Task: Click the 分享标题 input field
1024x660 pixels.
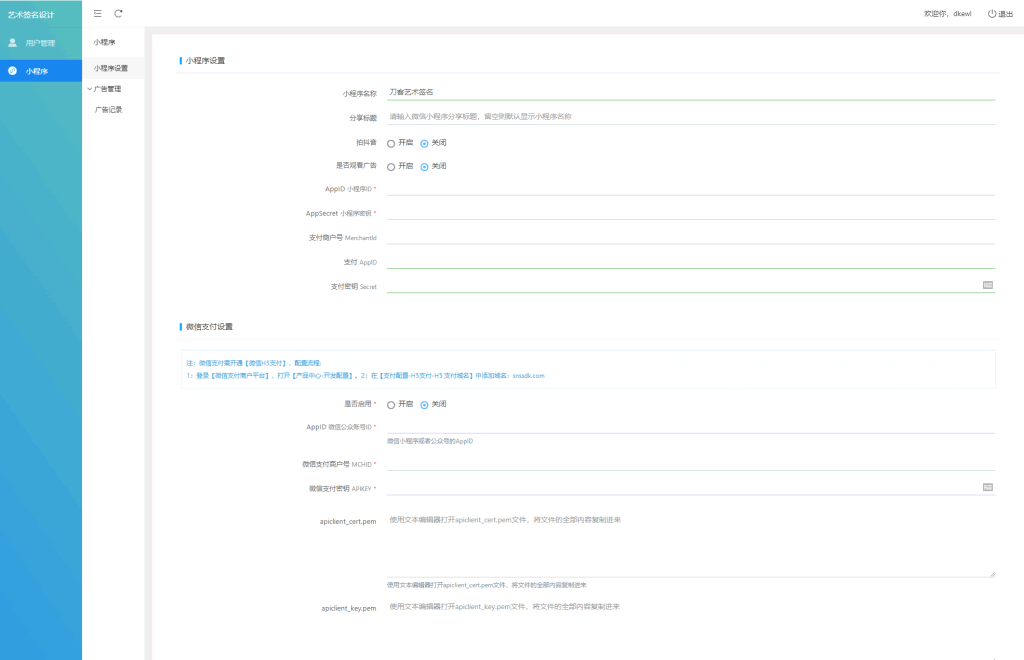Action: pyautogui.click(x=690, y=117)
